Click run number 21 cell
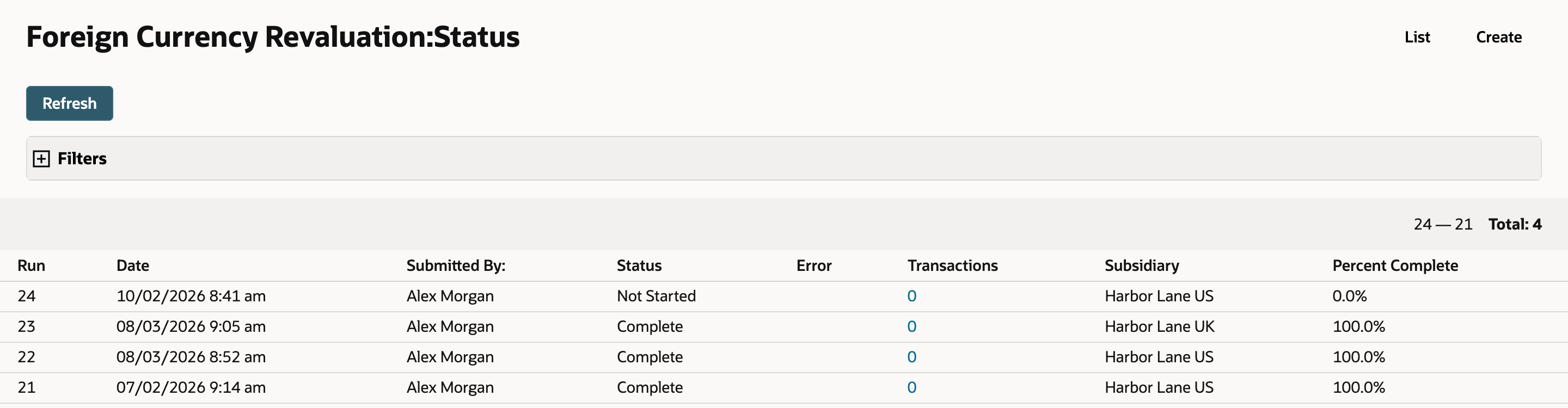This screenshot has height=408, width=1568. 26,387
